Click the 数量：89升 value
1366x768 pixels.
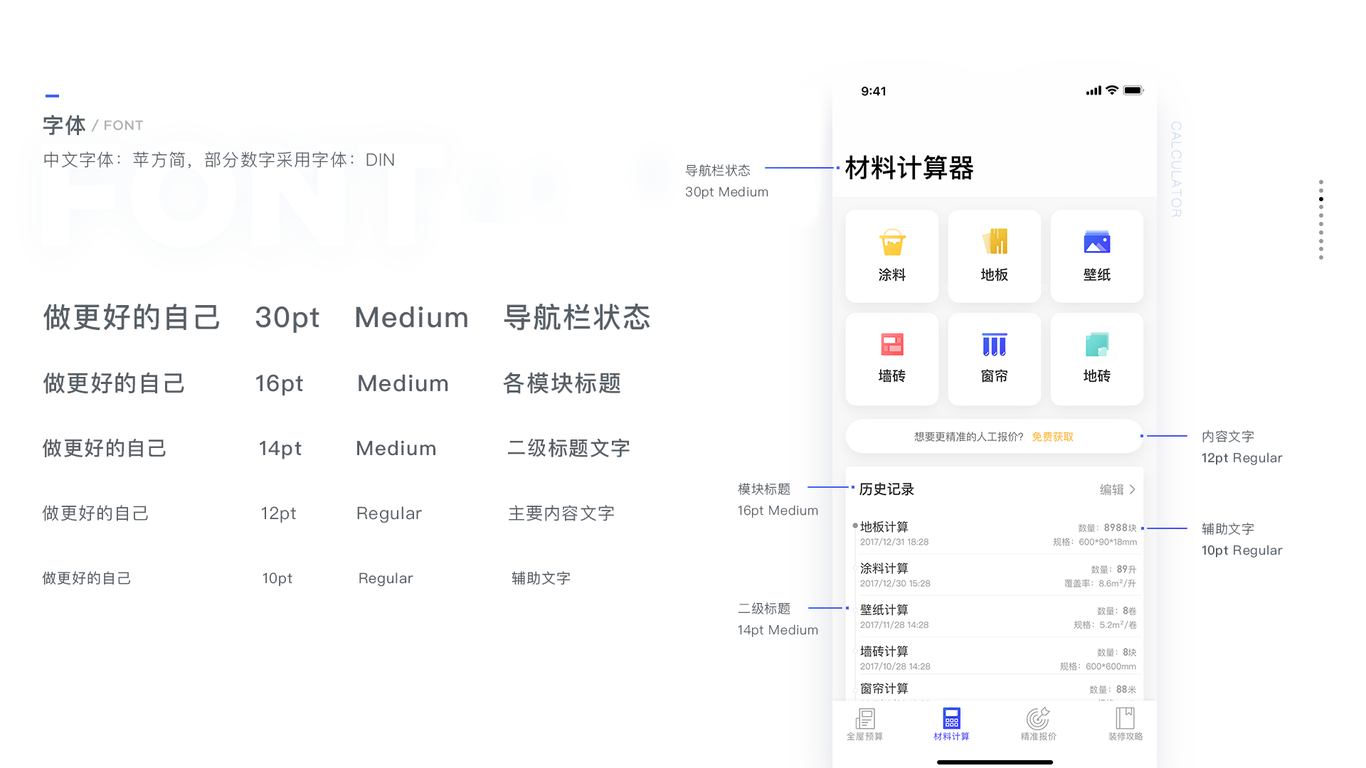point(1114,569)
